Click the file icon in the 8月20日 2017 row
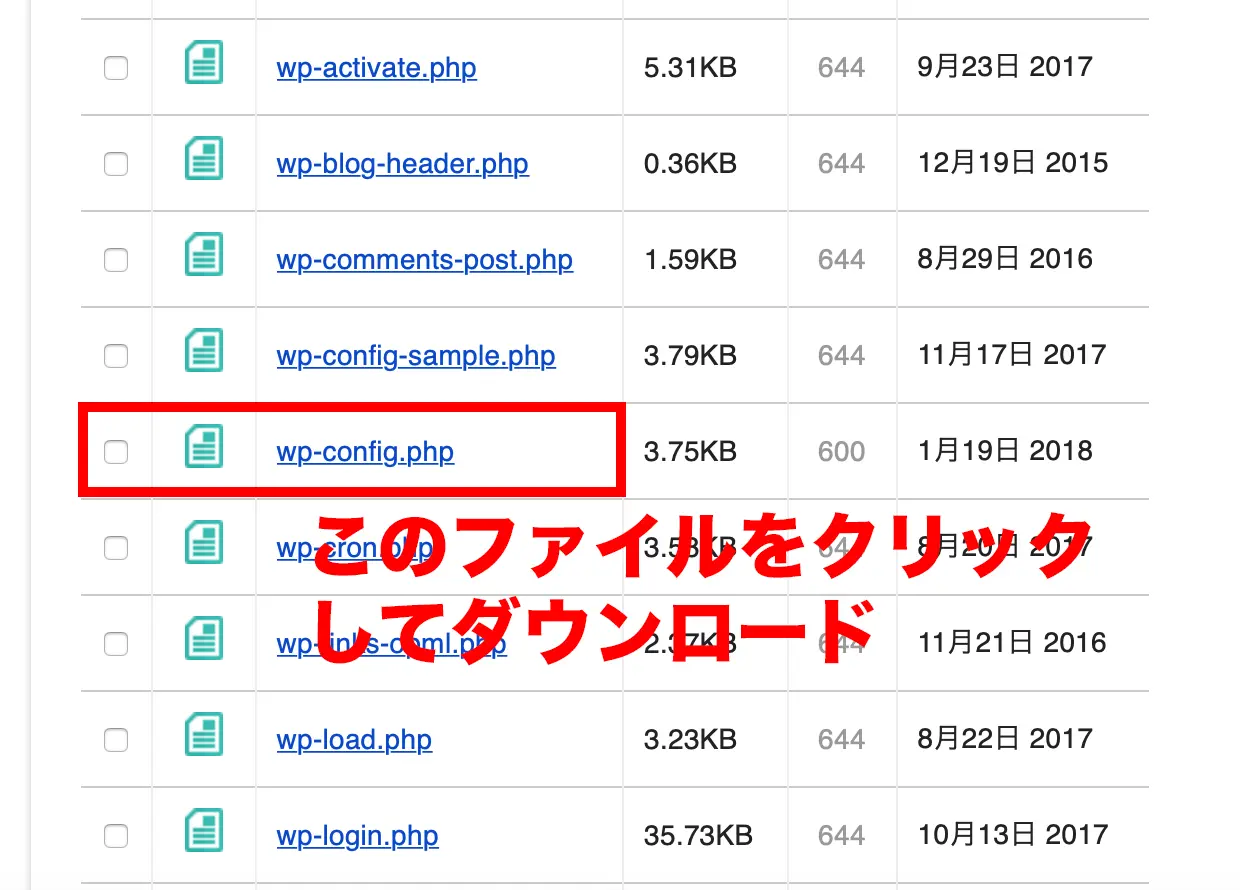This screenshot has width=1240, height=890. [204, 545]
